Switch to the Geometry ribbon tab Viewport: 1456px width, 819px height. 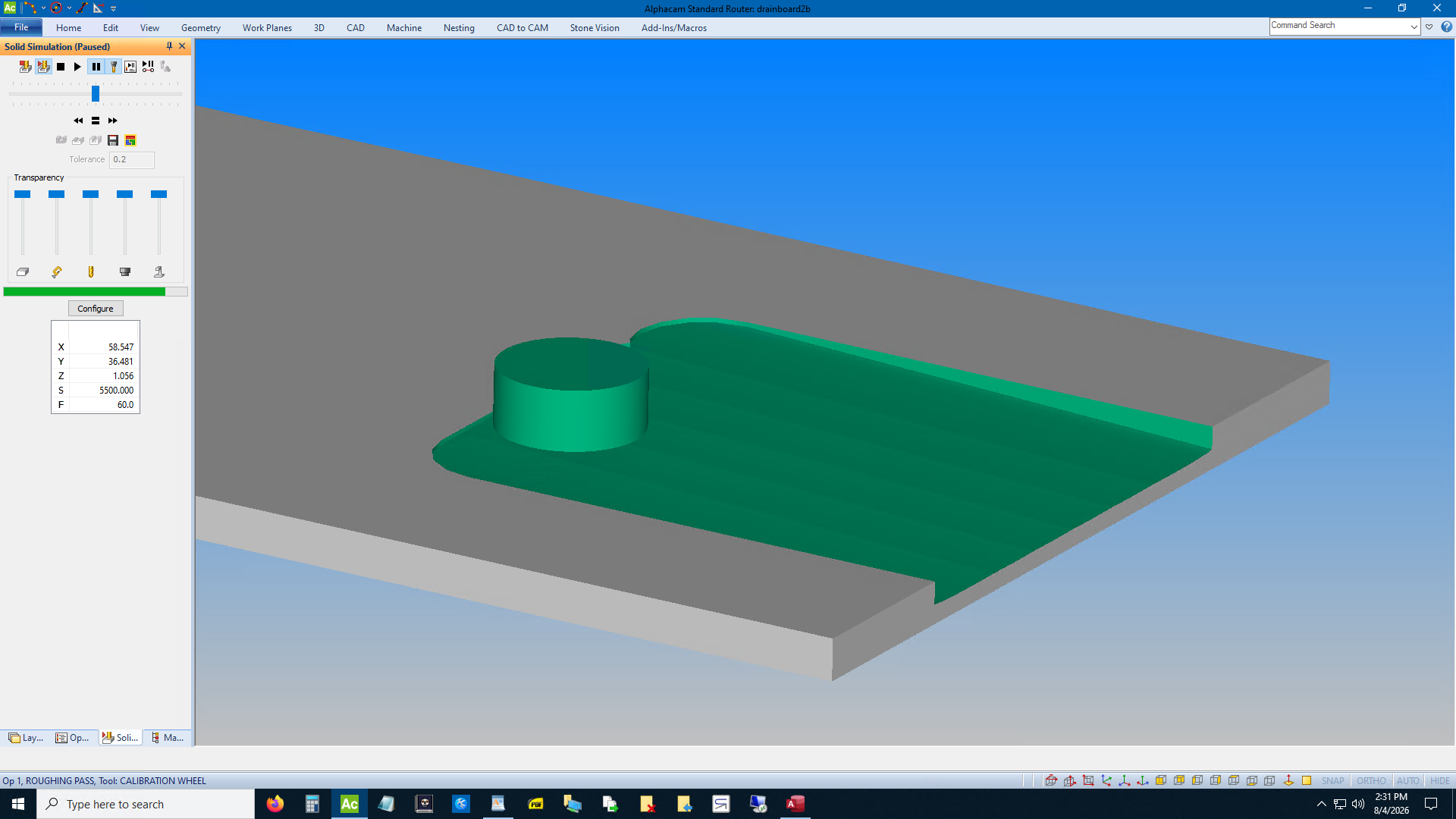pyautogui.click(x=201, y=28)
